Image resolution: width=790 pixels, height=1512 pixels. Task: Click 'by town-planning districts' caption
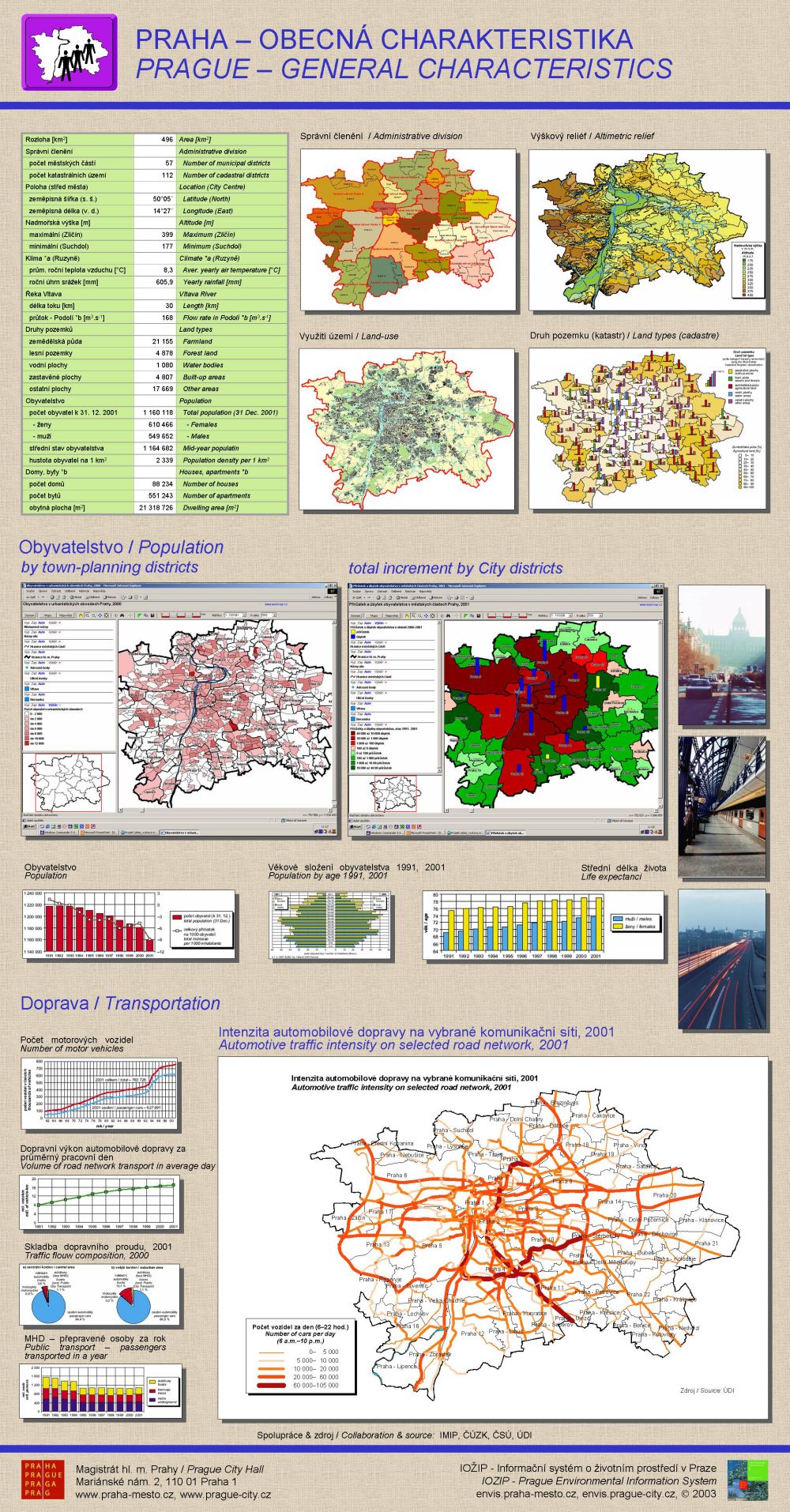tap(110, 567)
